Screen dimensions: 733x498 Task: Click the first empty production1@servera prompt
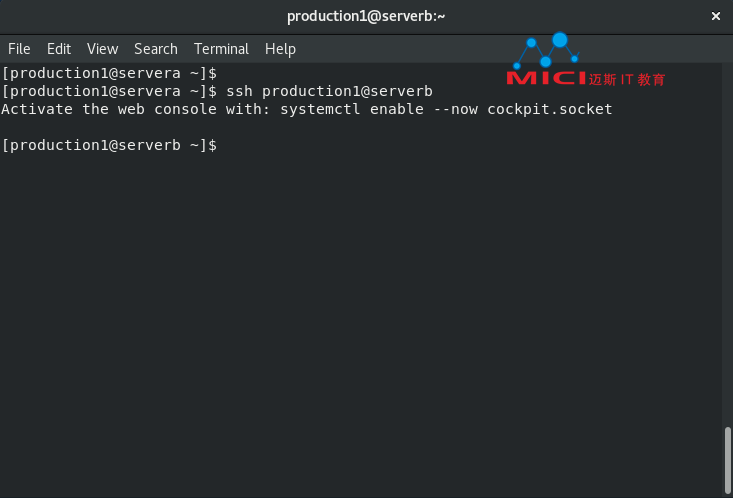pos(109,73)
